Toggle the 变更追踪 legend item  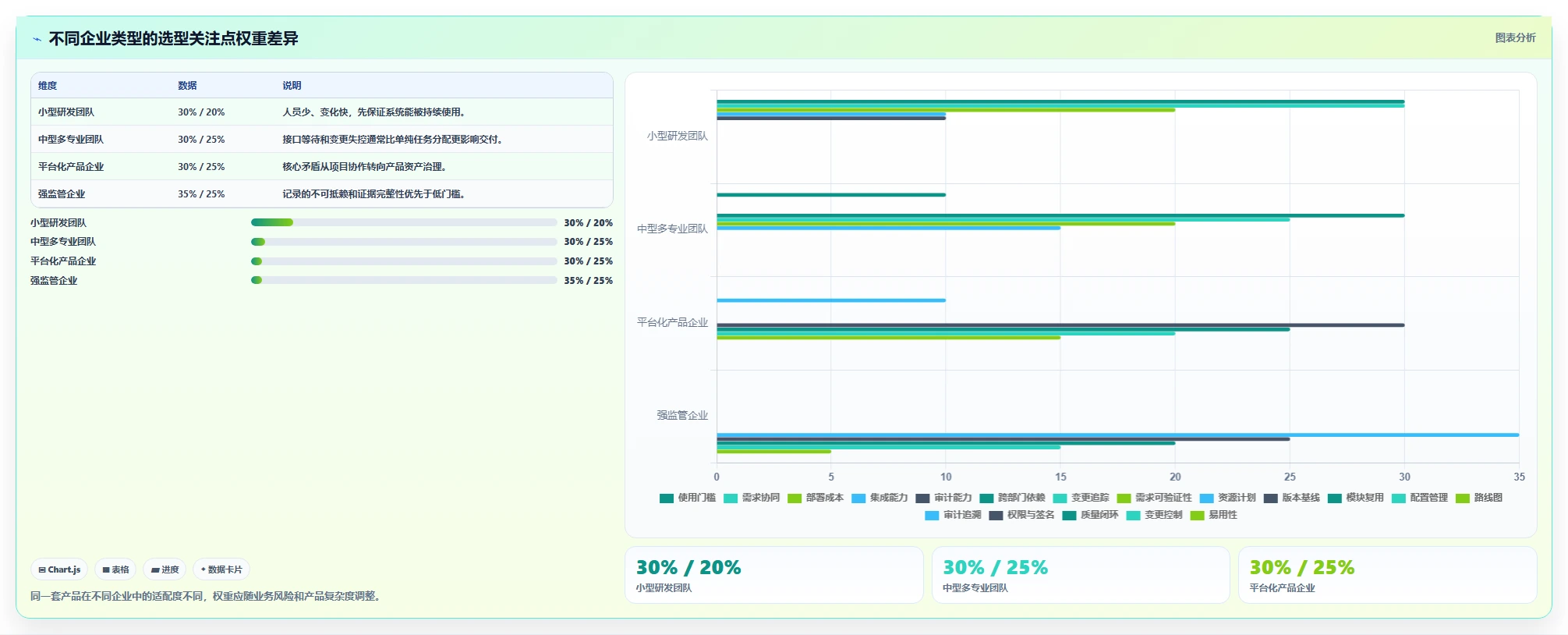(x=1081, y=498)
